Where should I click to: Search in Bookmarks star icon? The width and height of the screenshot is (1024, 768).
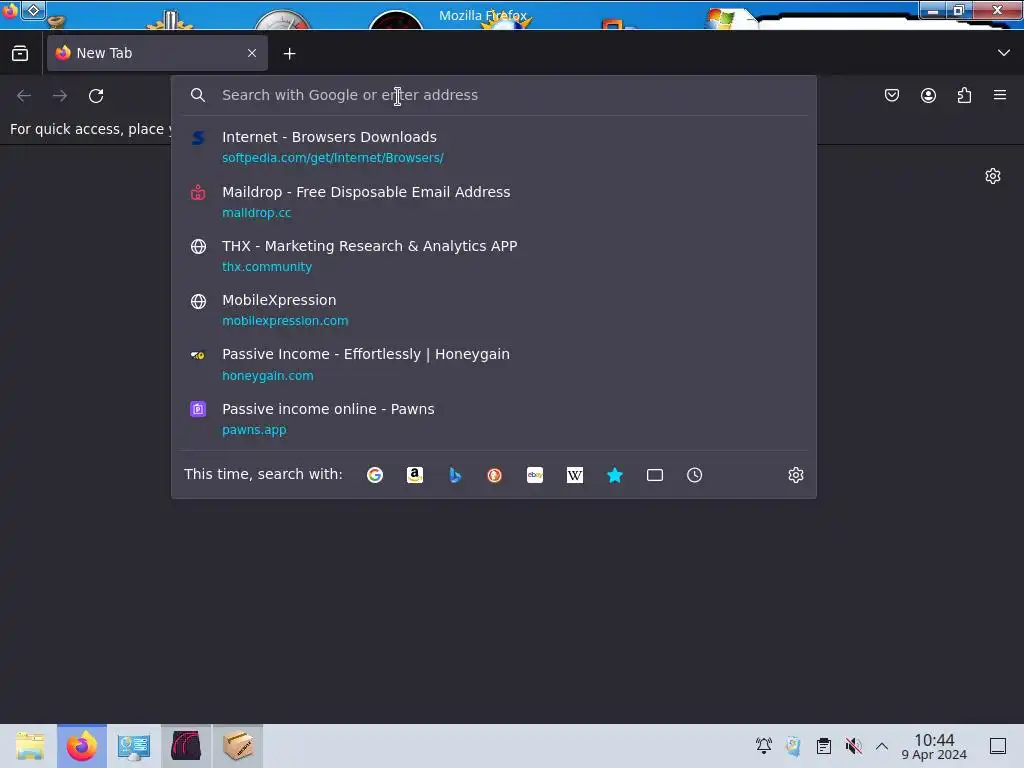coord(615,475)
